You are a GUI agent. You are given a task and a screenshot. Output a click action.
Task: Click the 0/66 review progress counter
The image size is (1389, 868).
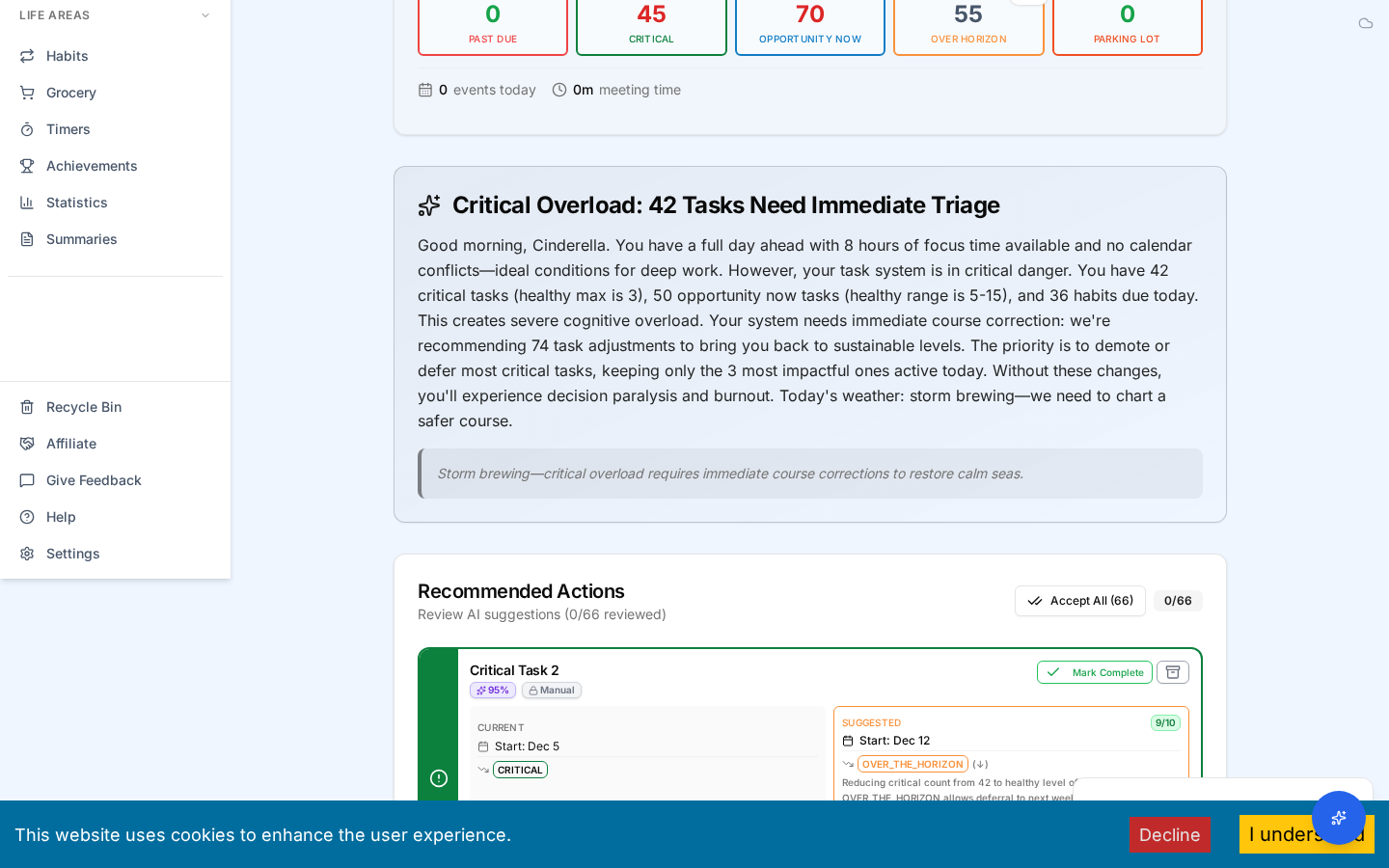point(1177,600)
